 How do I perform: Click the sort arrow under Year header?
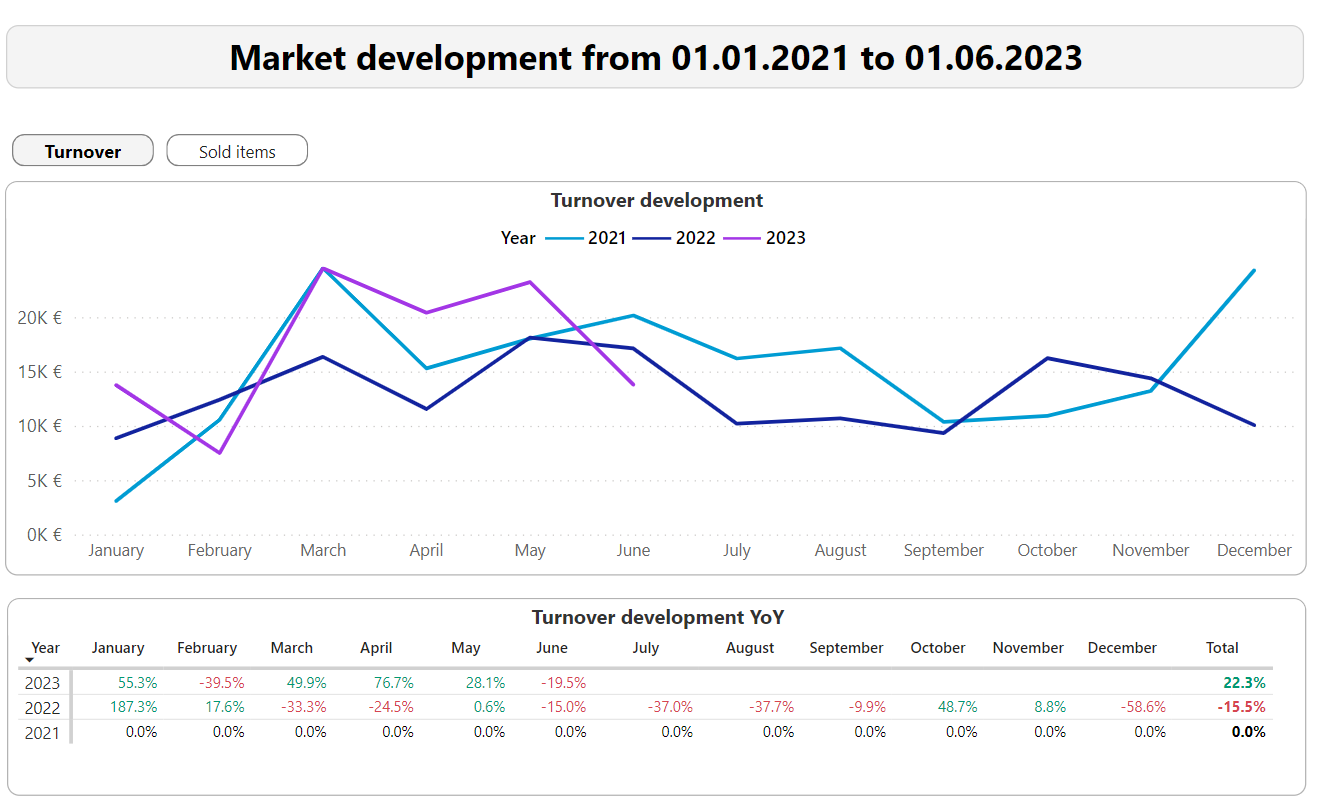coord(30,660)
